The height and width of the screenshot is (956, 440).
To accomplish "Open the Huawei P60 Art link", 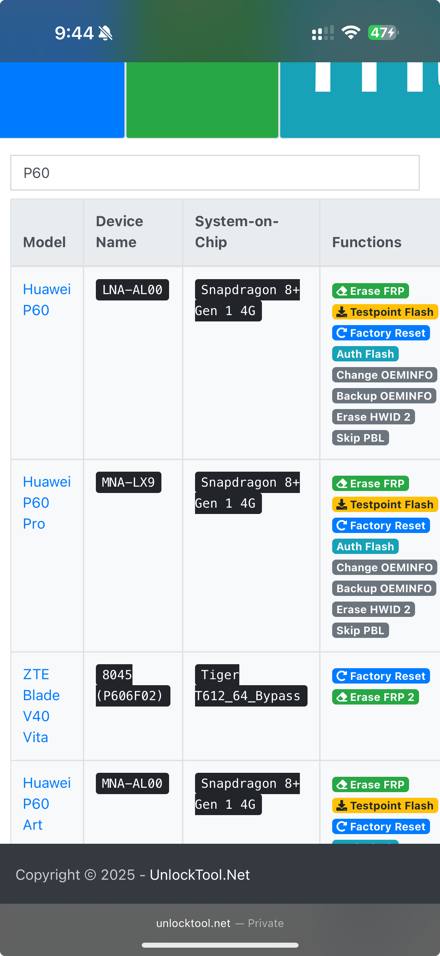I will pyautogui.click(x=47, y=804).
